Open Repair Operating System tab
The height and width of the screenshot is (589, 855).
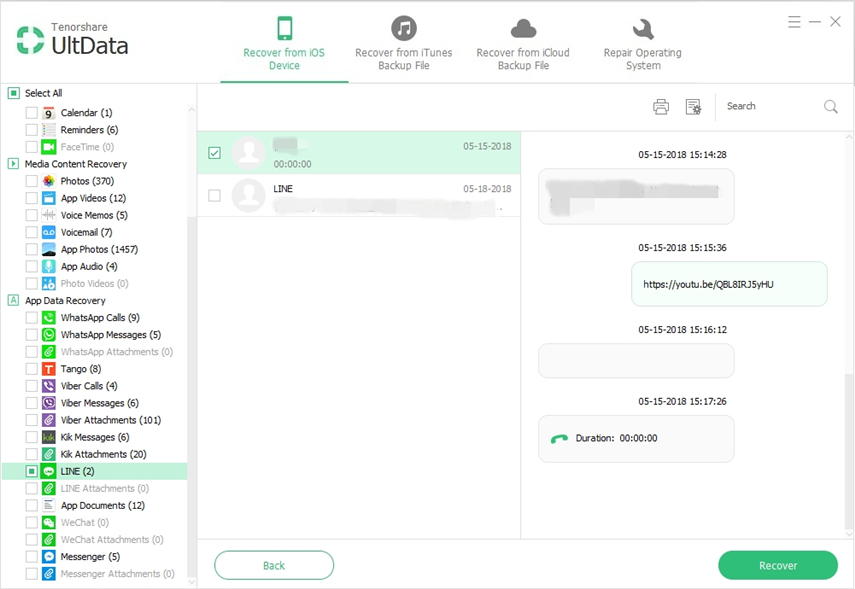[x=643, y=44]
